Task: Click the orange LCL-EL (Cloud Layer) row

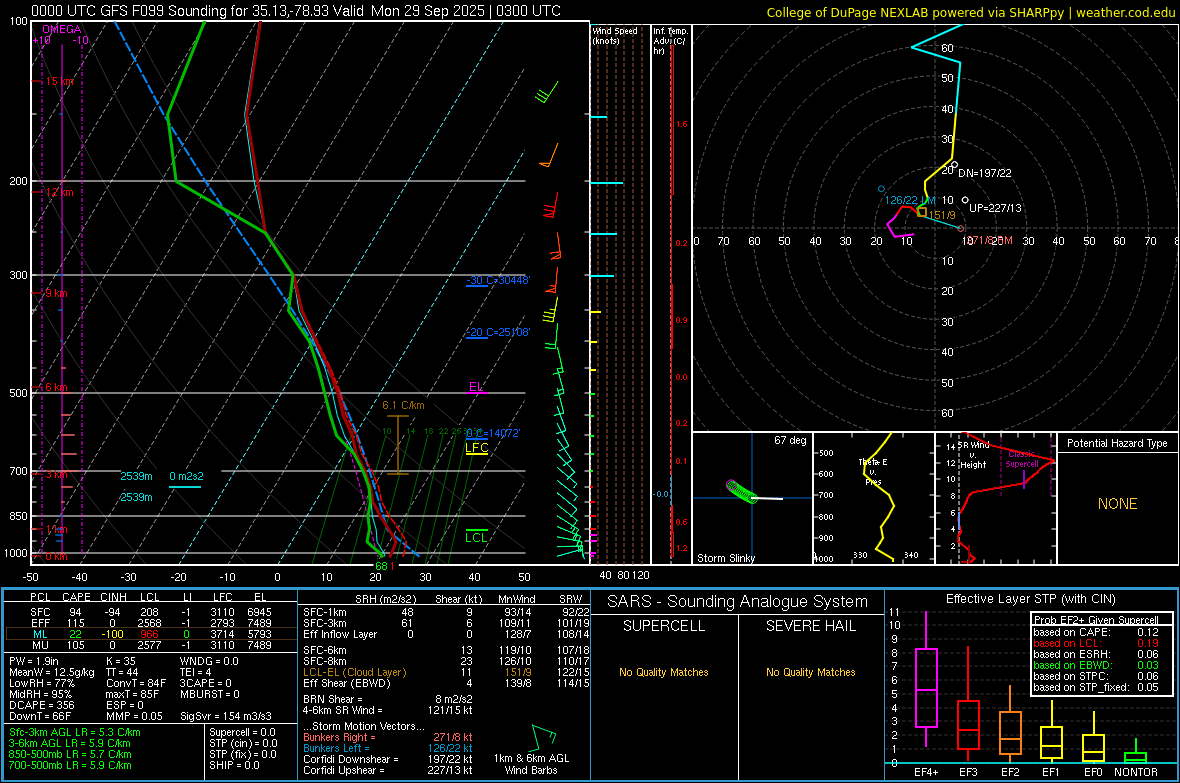Action: [x=446, y=672]
